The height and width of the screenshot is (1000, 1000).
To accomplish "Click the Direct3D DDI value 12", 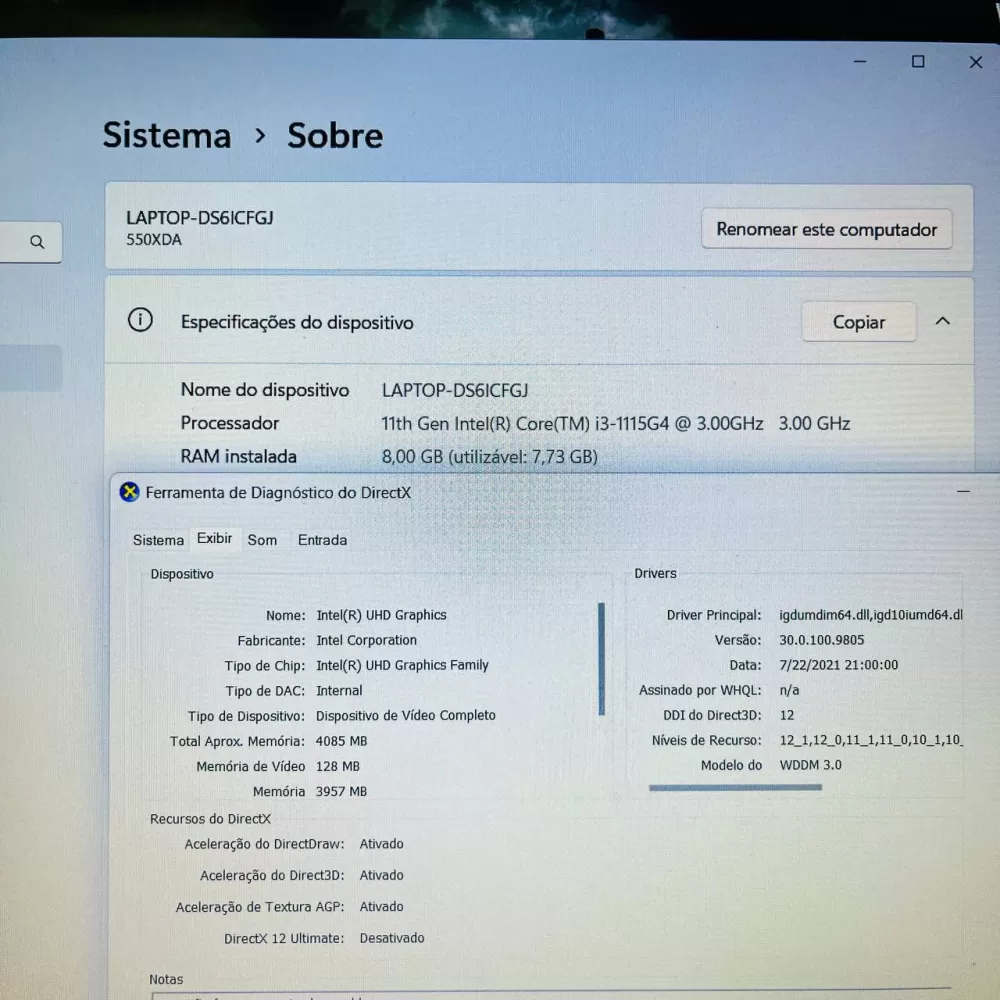I will point(787,716).
